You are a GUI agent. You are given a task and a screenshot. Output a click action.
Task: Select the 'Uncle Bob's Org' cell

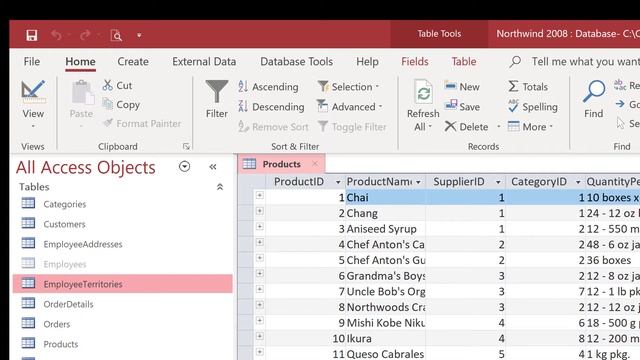pos(385,291)
